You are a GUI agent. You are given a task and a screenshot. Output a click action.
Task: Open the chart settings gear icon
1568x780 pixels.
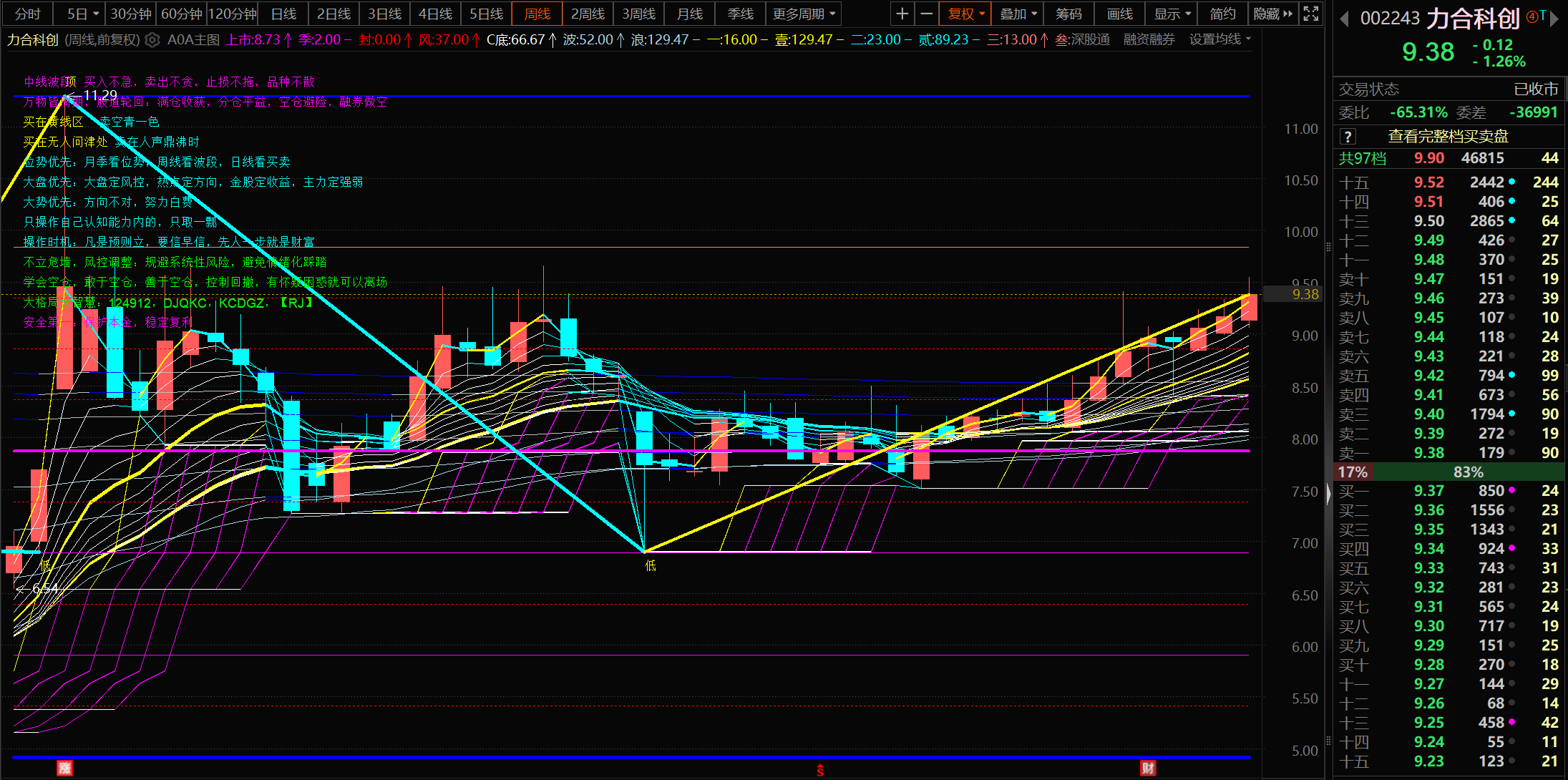tap(152, 40)
